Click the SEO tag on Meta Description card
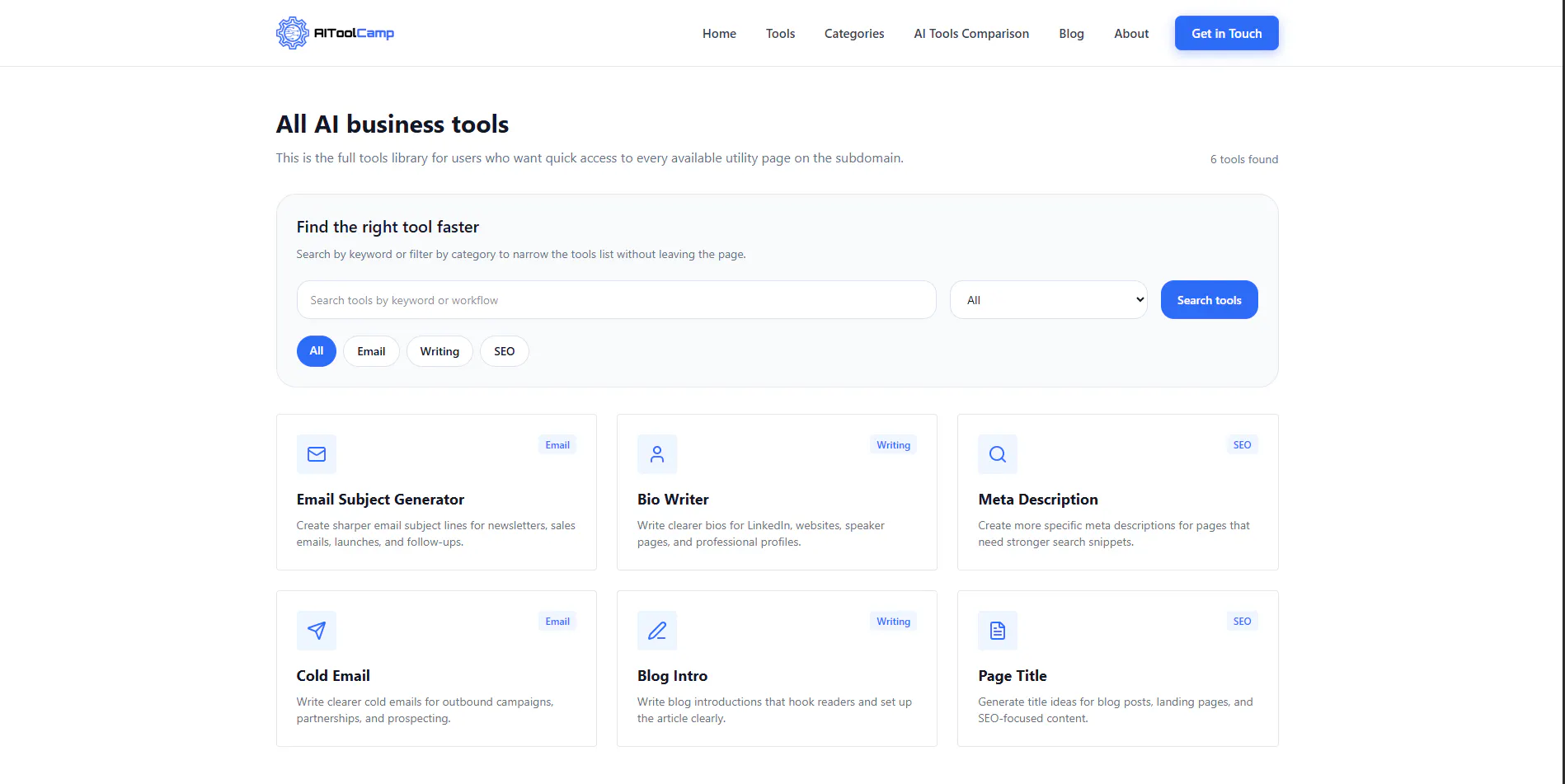1565x784 pixels. tap(1242, 445)
